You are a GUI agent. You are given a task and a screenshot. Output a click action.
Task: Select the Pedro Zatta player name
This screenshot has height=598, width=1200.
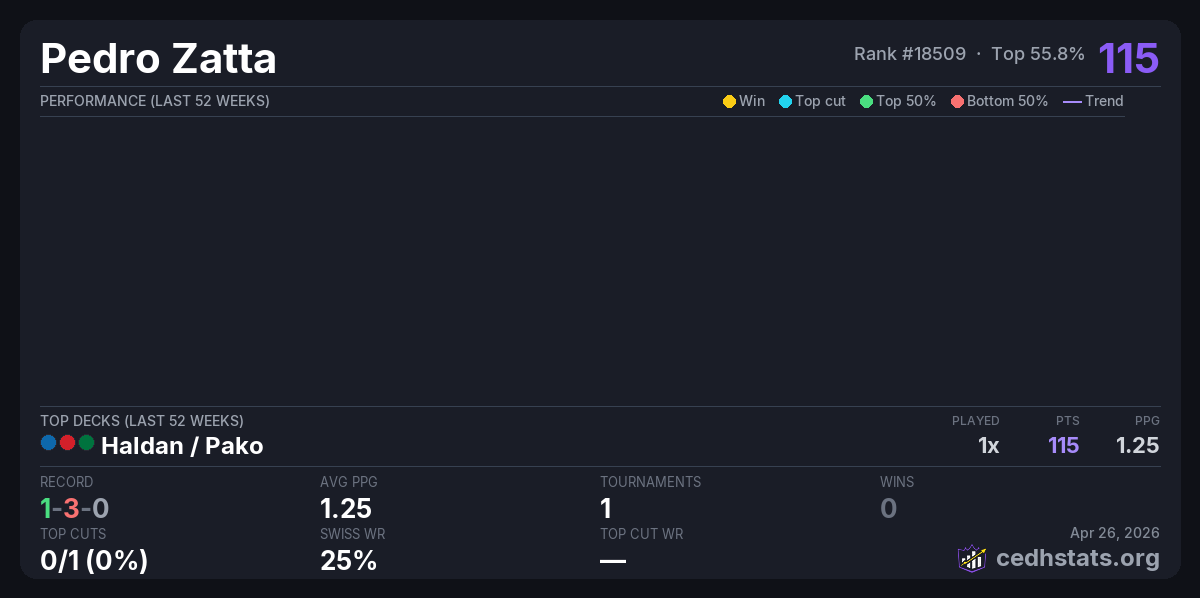(158, 59)
